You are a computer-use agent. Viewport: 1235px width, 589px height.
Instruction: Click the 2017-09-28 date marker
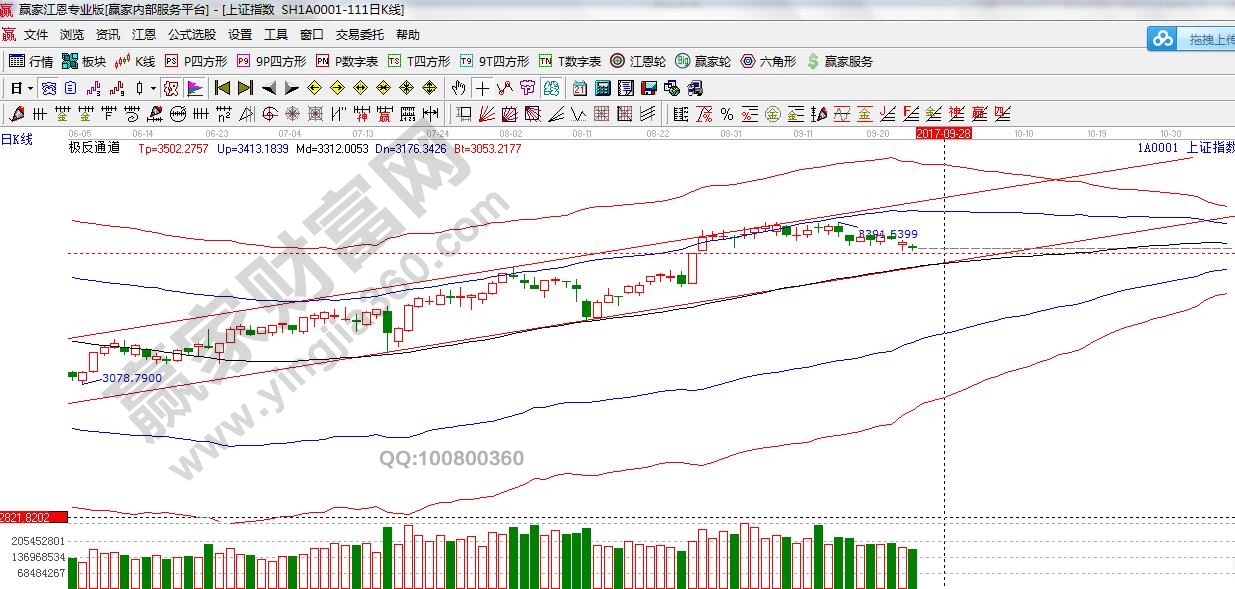944,132
